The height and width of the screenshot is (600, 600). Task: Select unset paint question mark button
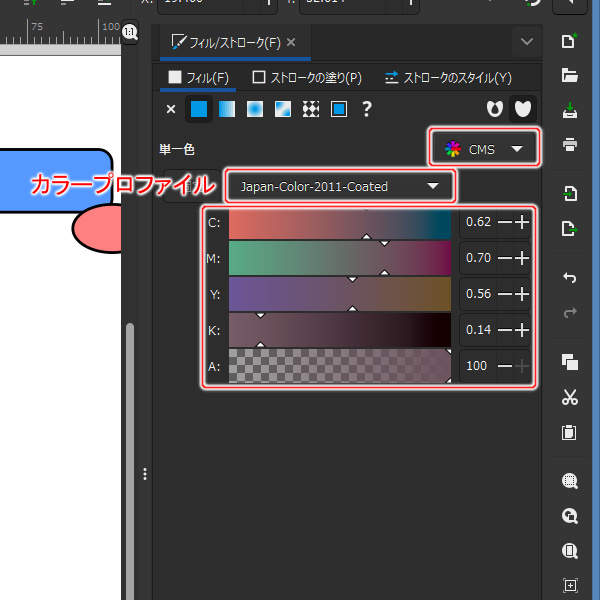[367, 109]
